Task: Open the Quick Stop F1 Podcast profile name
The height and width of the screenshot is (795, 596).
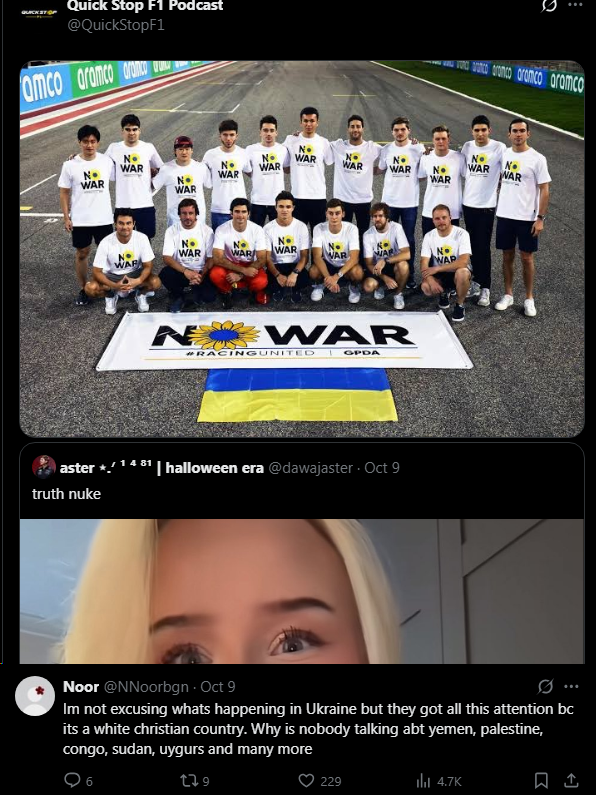Action: click(x=145, y=6)
